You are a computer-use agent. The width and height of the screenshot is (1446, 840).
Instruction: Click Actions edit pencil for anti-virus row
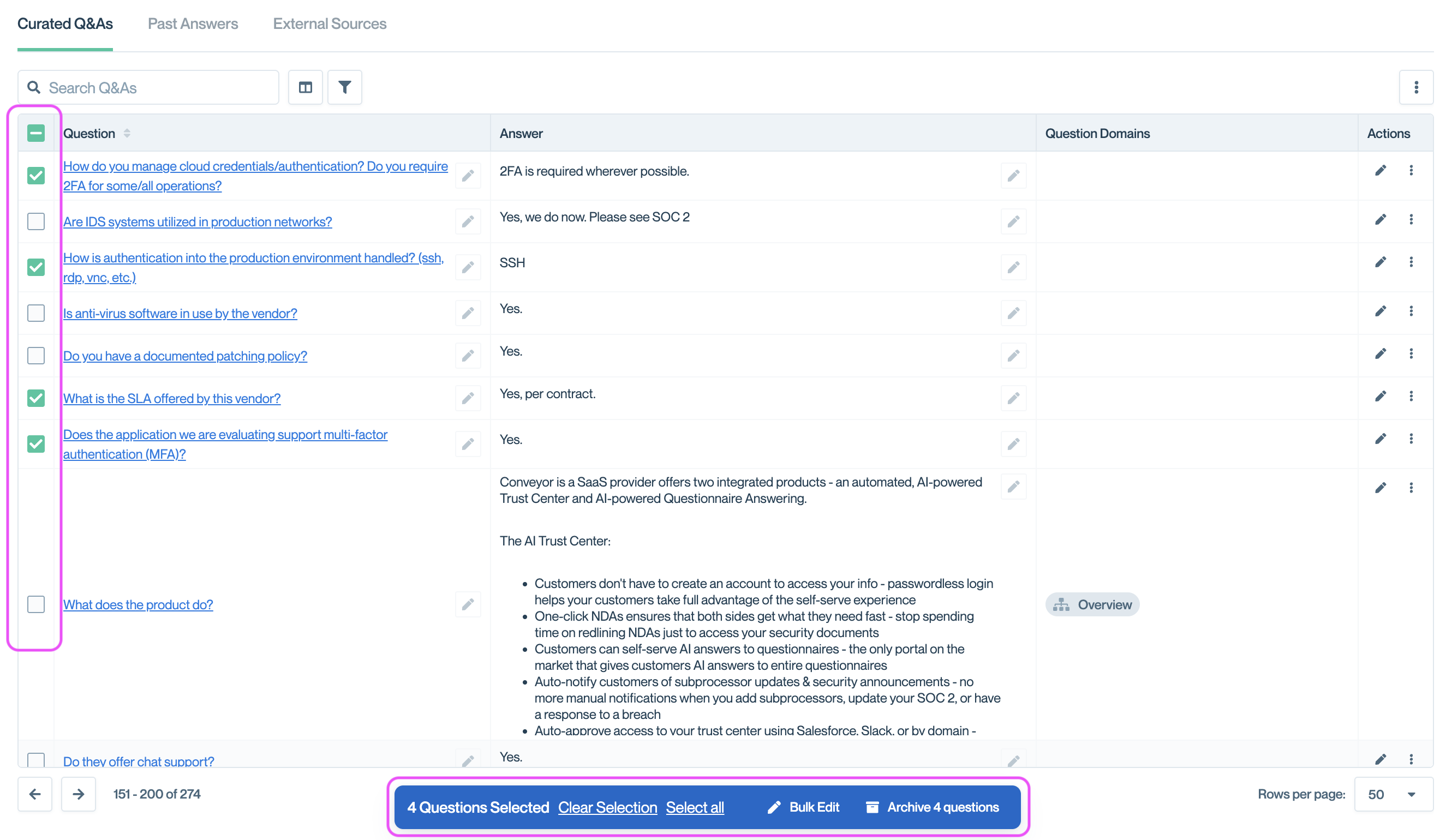[x=1380, y=311]
